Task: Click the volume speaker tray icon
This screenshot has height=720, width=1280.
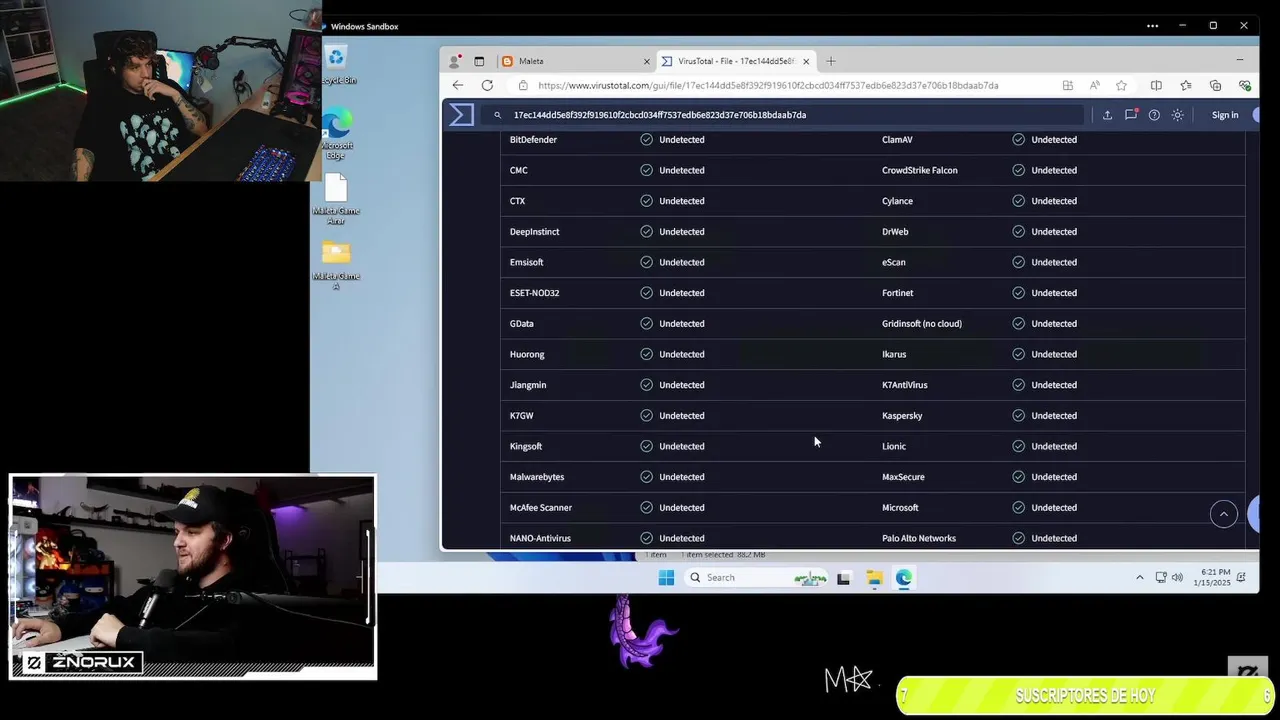Action: pos(1177,578)
